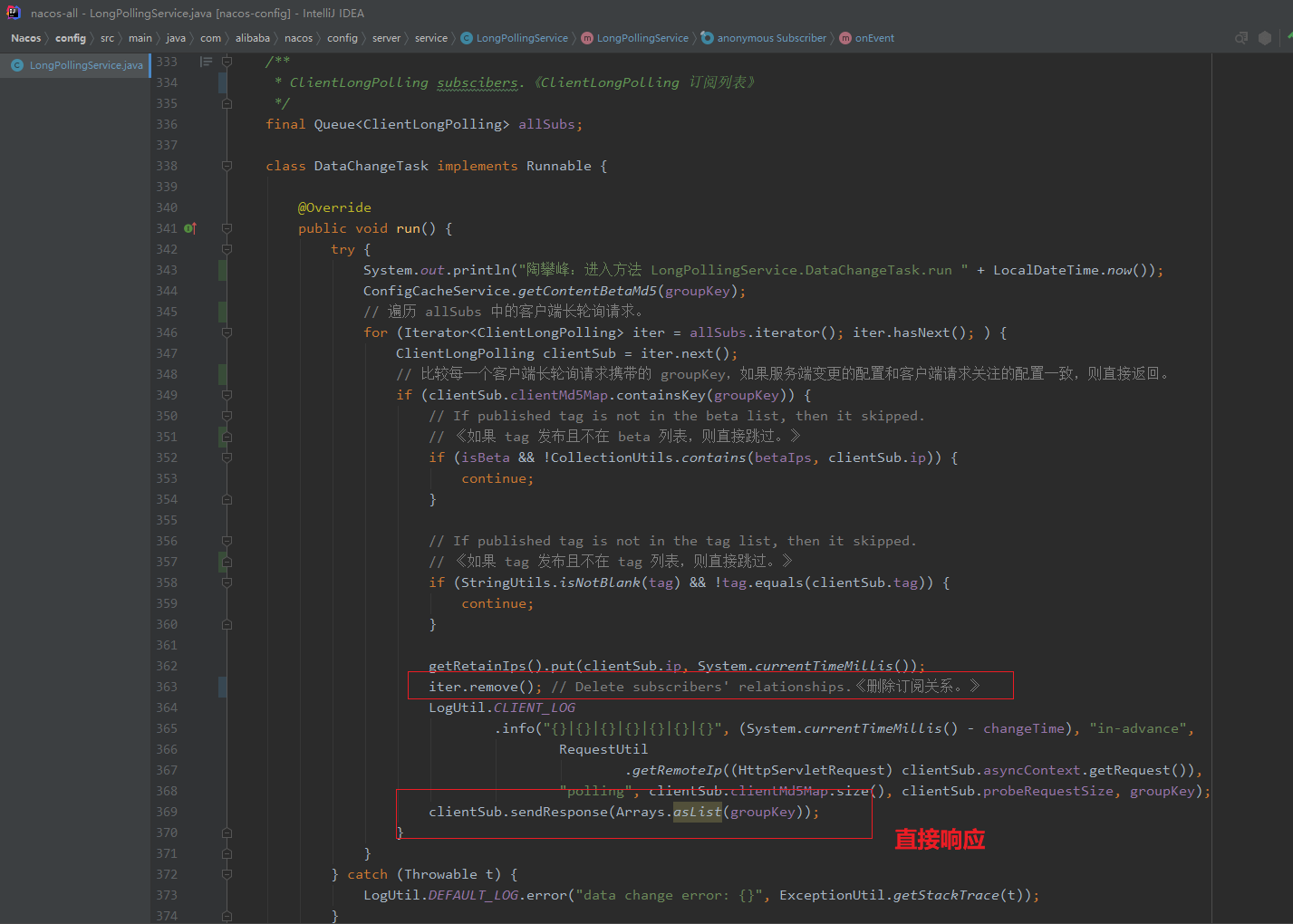1293x924 pixels.
Task: Click the Runnable interface name on line 338
Action: [559, 166]
